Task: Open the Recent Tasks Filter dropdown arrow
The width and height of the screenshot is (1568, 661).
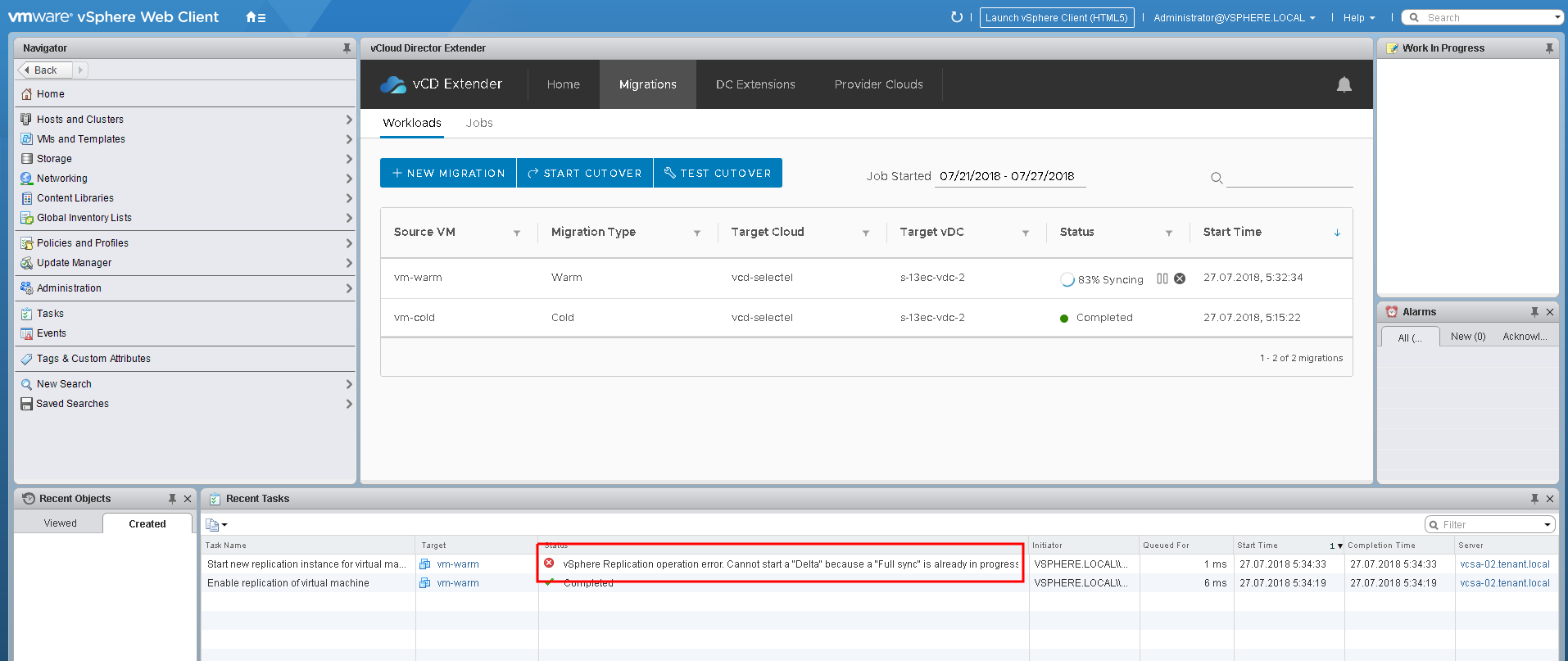Action: (x=1548, y=525)
